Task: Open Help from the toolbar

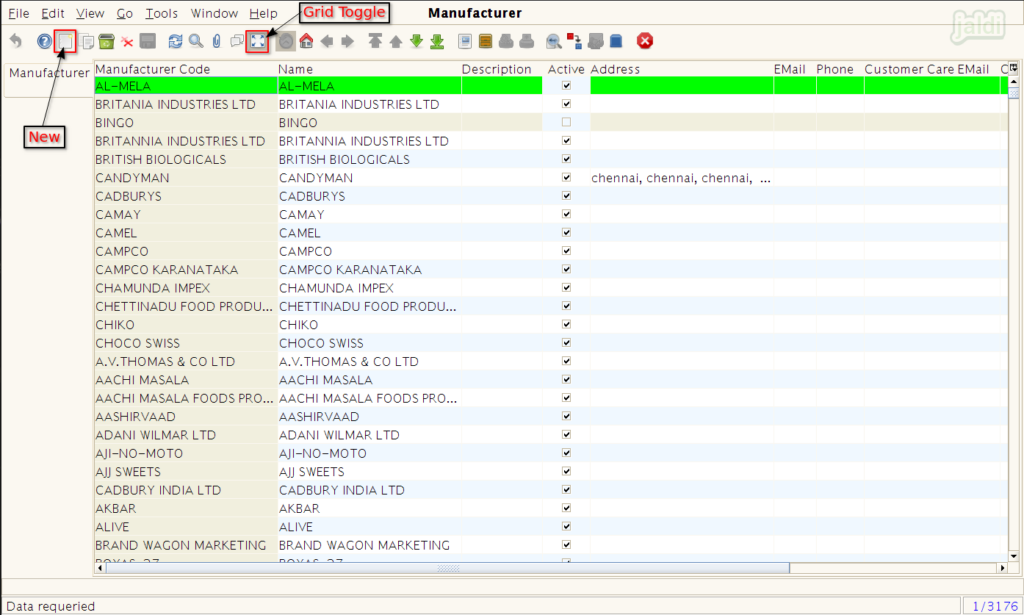Action: [x=44, y=41]
